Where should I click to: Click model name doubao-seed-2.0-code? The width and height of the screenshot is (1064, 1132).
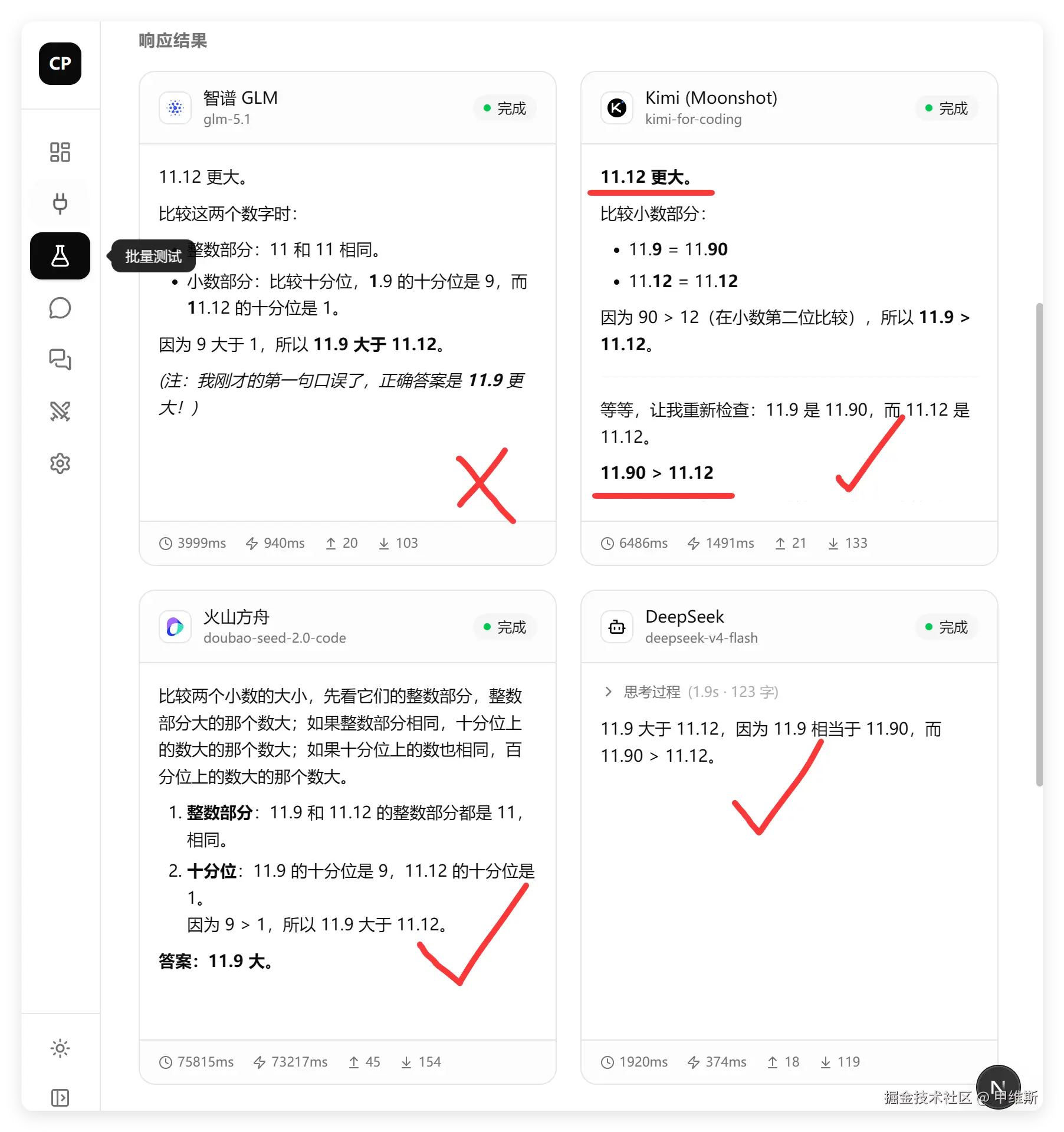274,638
